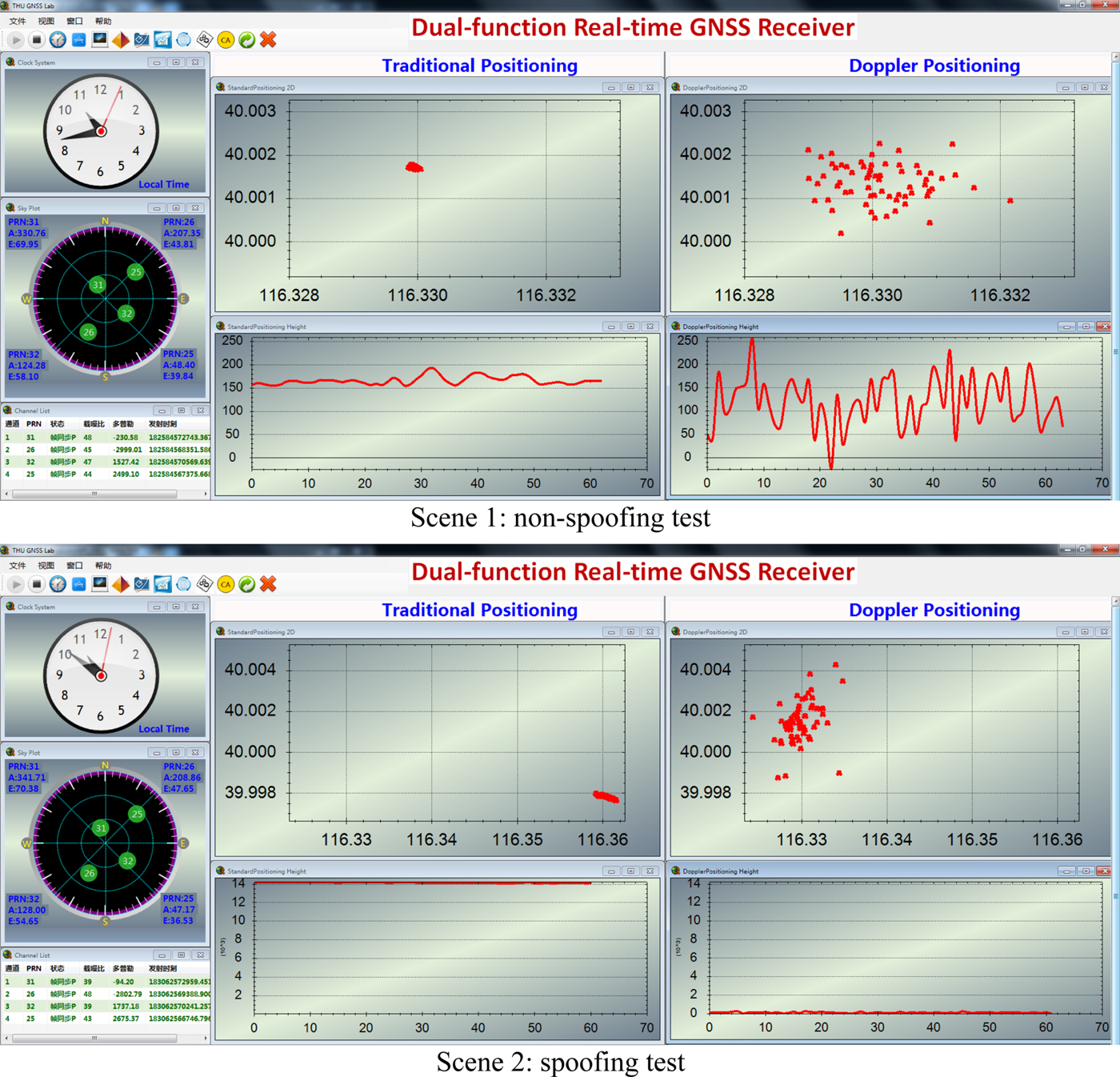Open the 视图 (View) menu

[46, 22]
